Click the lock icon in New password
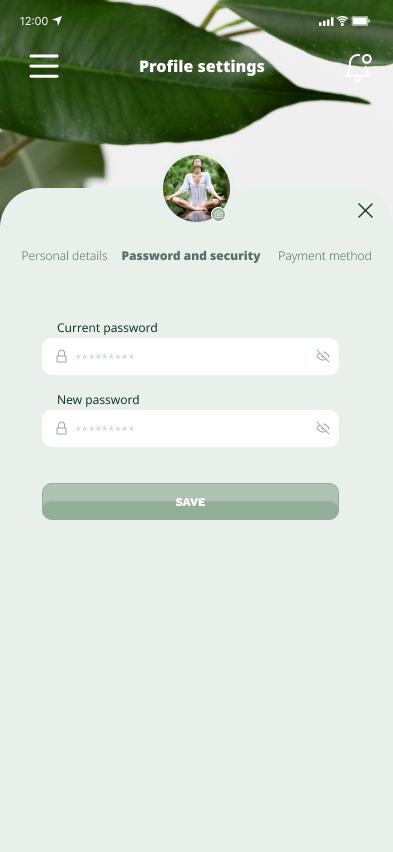The height and width of the screenshot is (852, 393). 61,428
